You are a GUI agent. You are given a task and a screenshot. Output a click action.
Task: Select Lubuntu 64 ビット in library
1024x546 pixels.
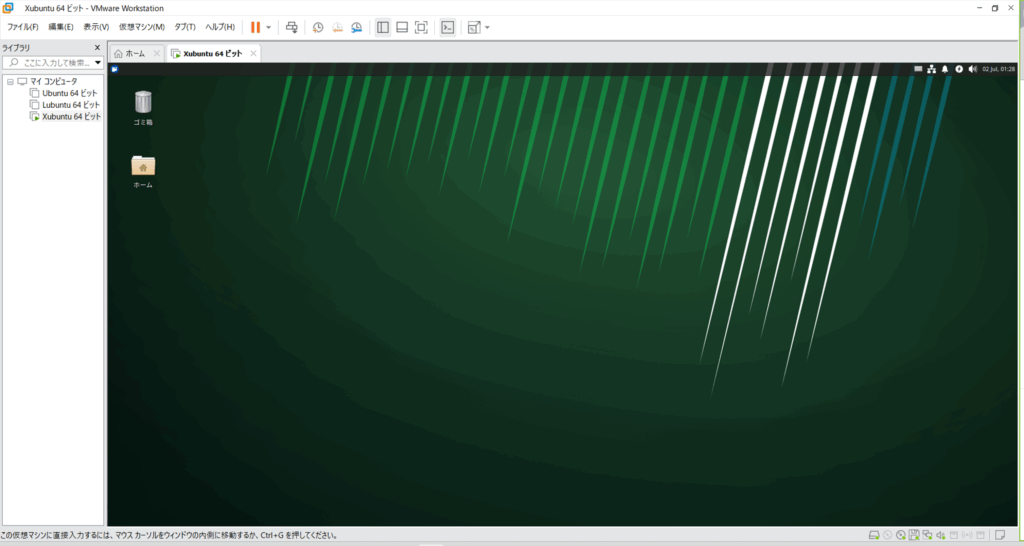[x=70, y=105]
